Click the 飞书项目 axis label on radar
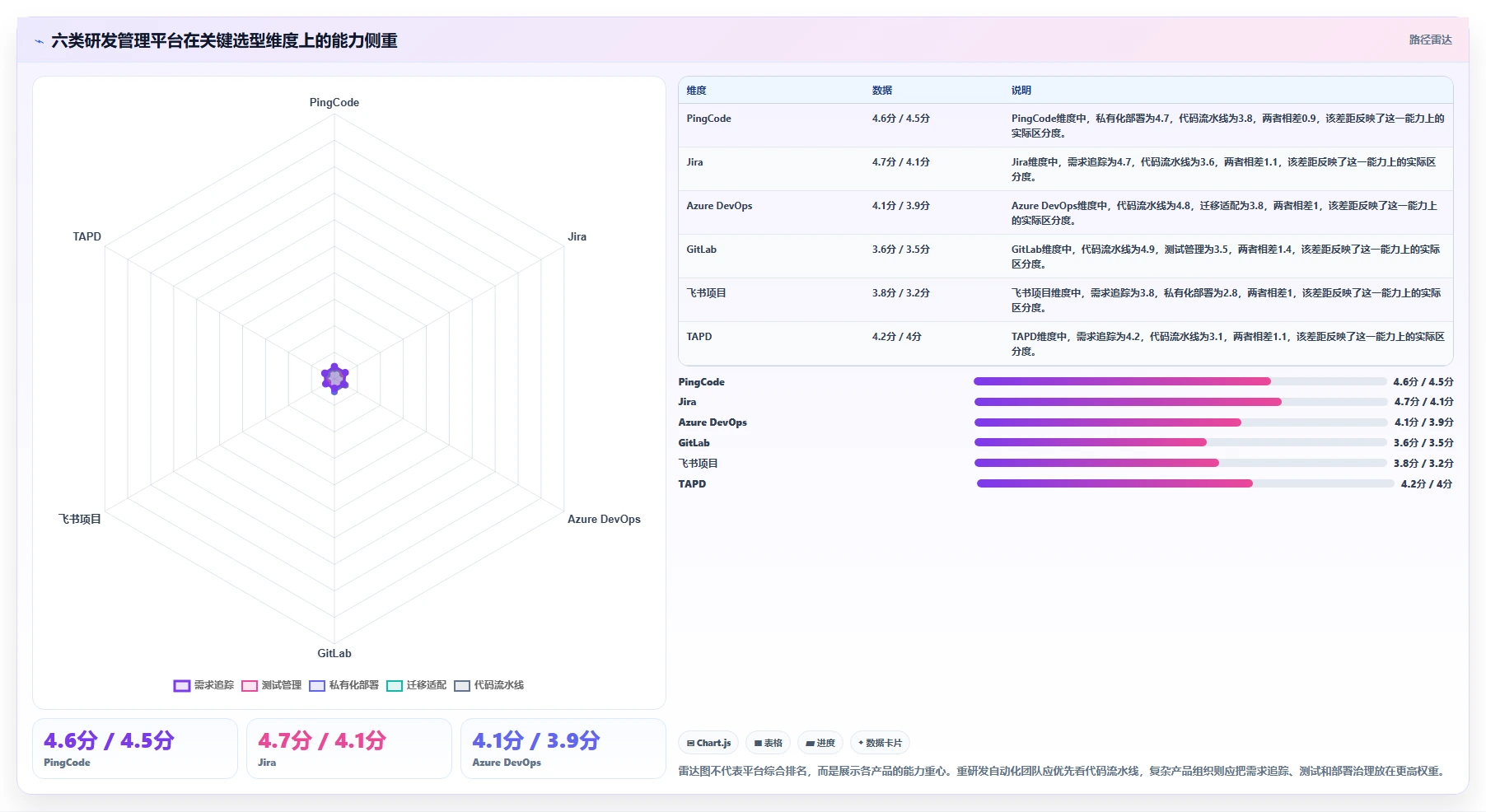1486x812 pixels. 80,520
